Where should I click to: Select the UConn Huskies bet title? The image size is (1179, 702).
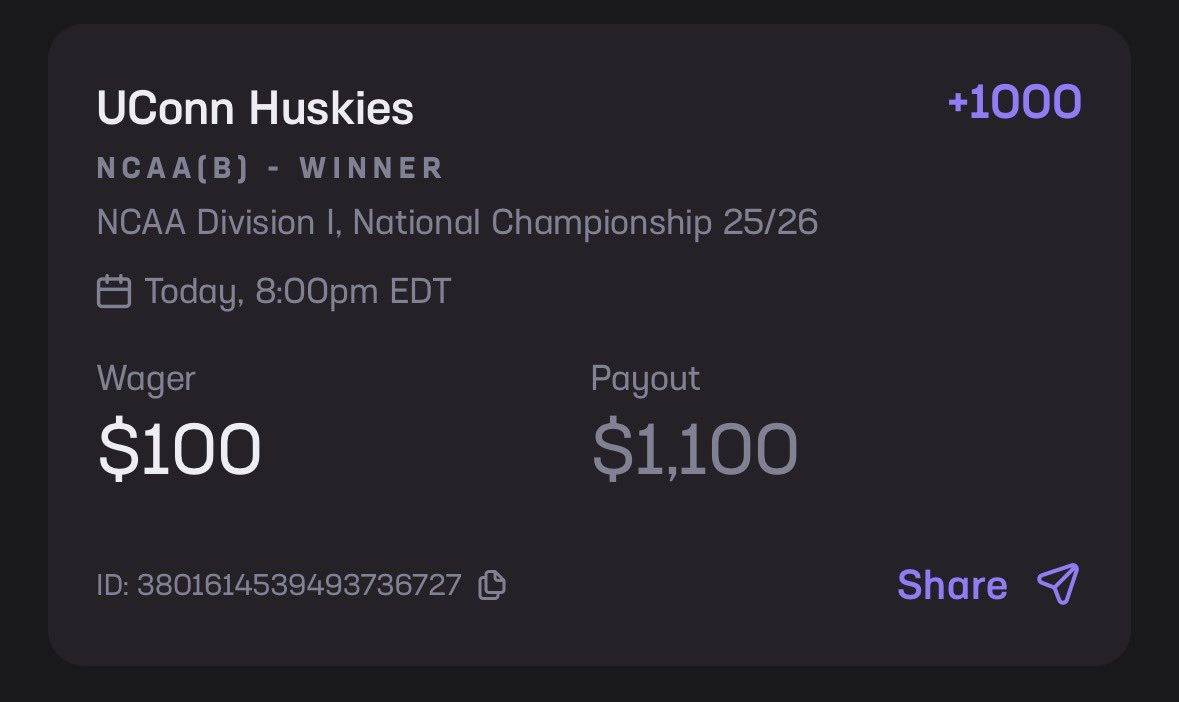point(255,108)
